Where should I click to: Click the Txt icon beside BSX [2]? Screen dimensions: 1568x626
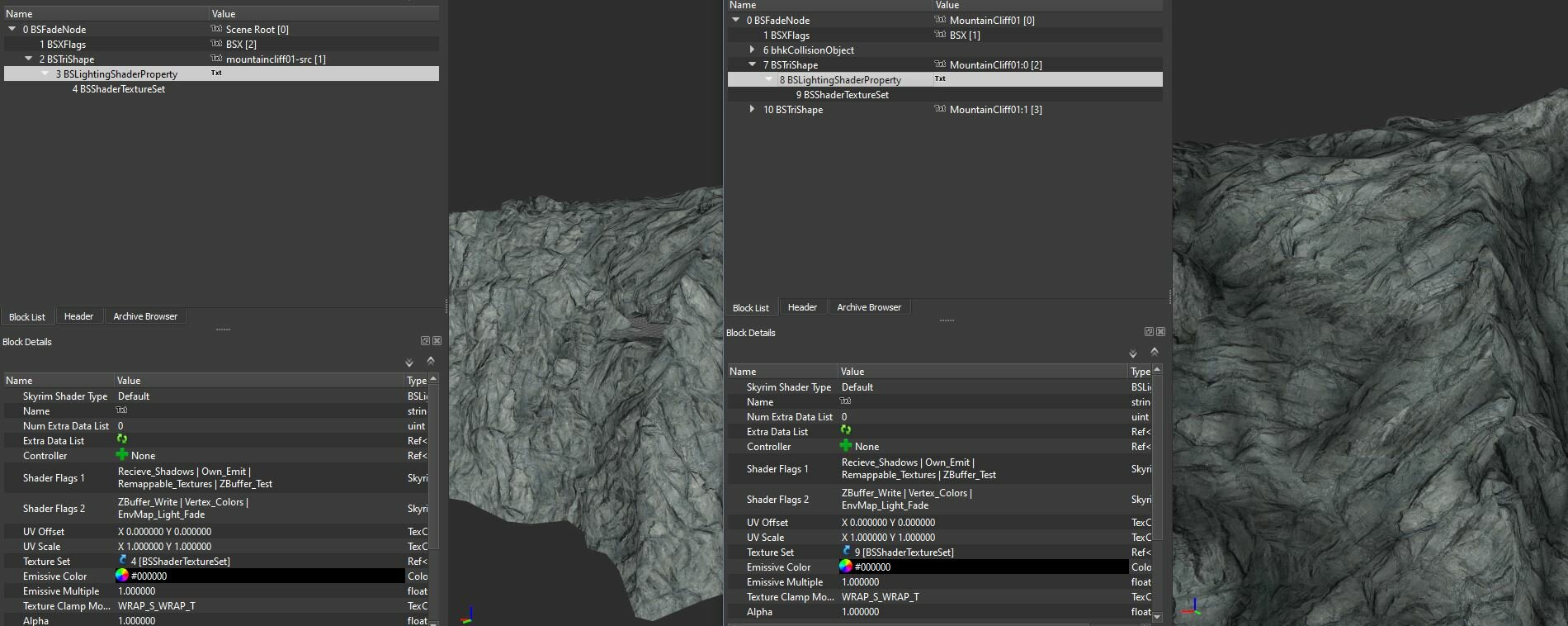[x=216, y=44]
